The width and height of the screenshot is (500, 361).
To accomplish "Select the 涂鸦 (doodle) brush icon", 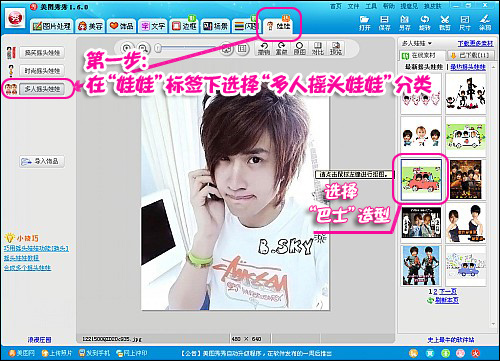I will (485, 23).
